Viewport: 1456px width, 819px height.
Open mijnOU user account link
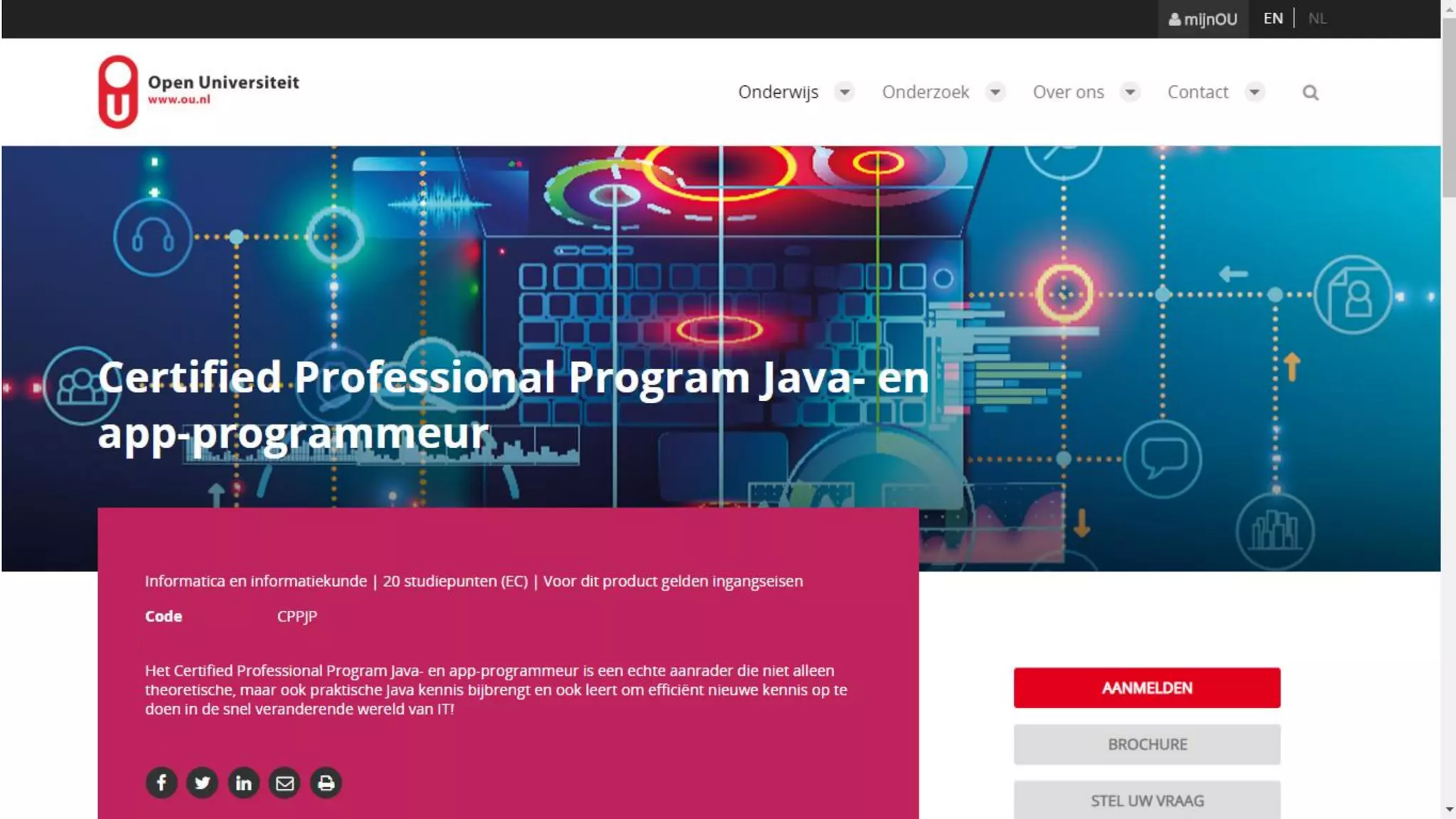pos(1203,19)
